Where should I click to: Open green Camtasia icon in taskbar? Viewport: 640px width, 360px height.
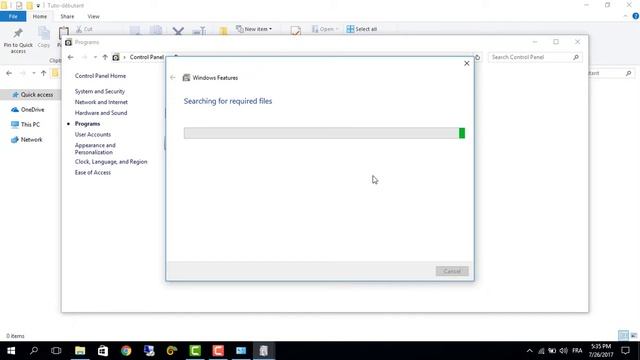[195, 351]
